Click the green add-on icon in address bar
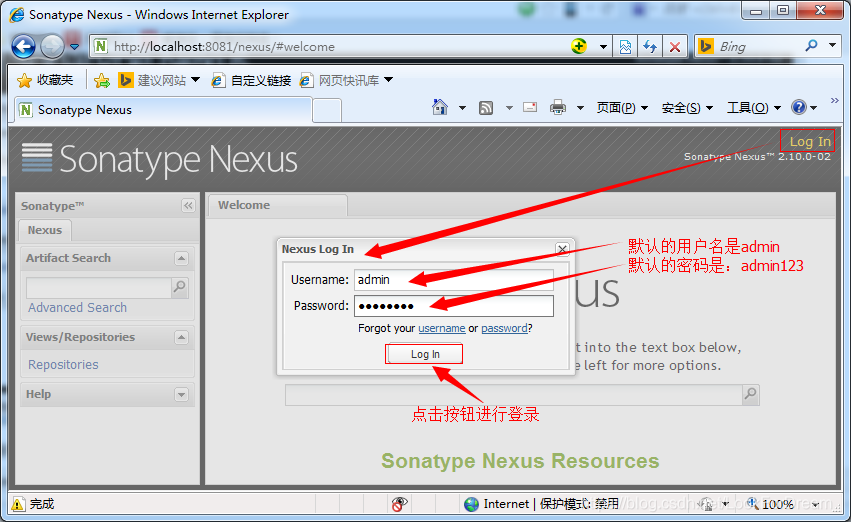The width and height of the screenshot is (851, 522). point(579,47)
